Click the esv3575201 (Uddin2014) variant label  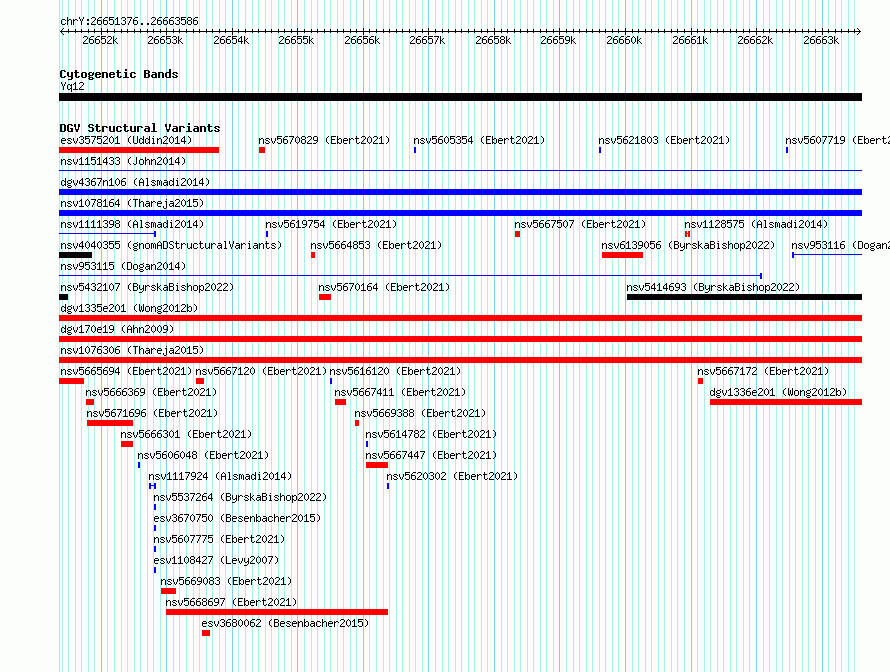click(x=126, y=140)
